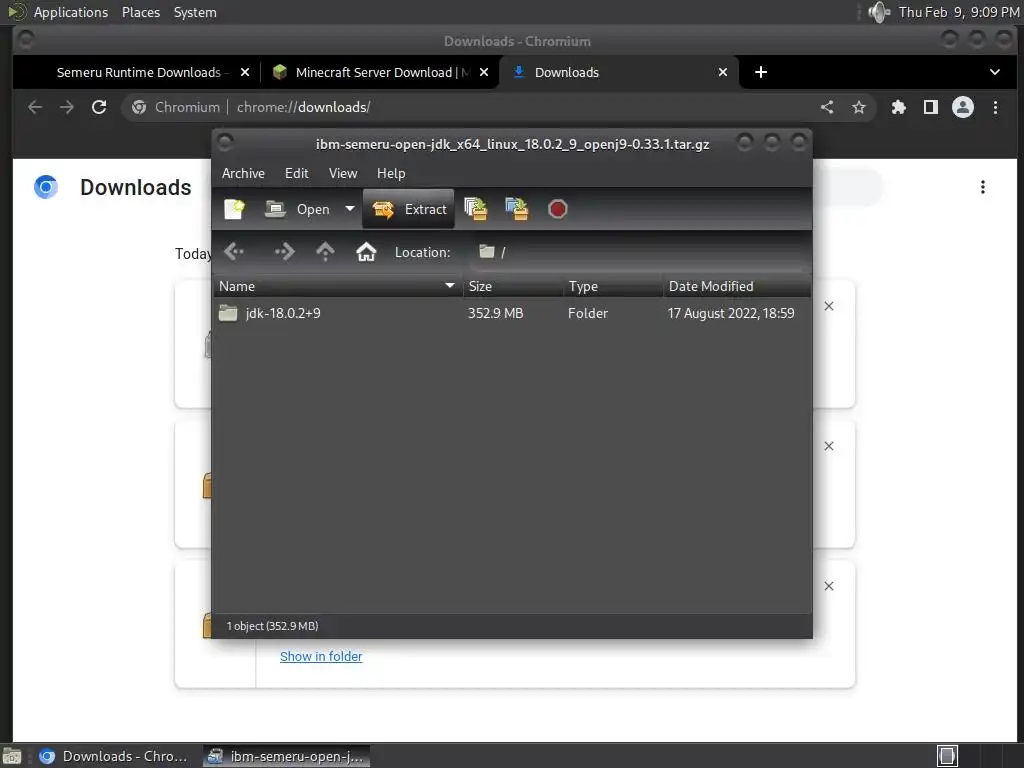Click the show desktop icon in bottom panel

point(12,756)
